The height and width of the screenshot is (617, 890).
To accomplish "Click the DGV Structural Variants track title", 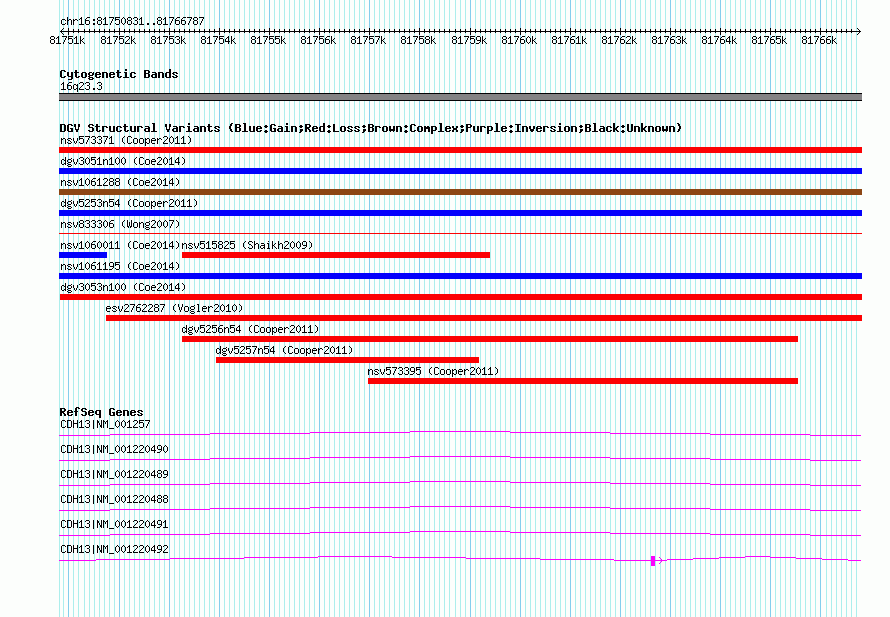I will click(371, 128).
